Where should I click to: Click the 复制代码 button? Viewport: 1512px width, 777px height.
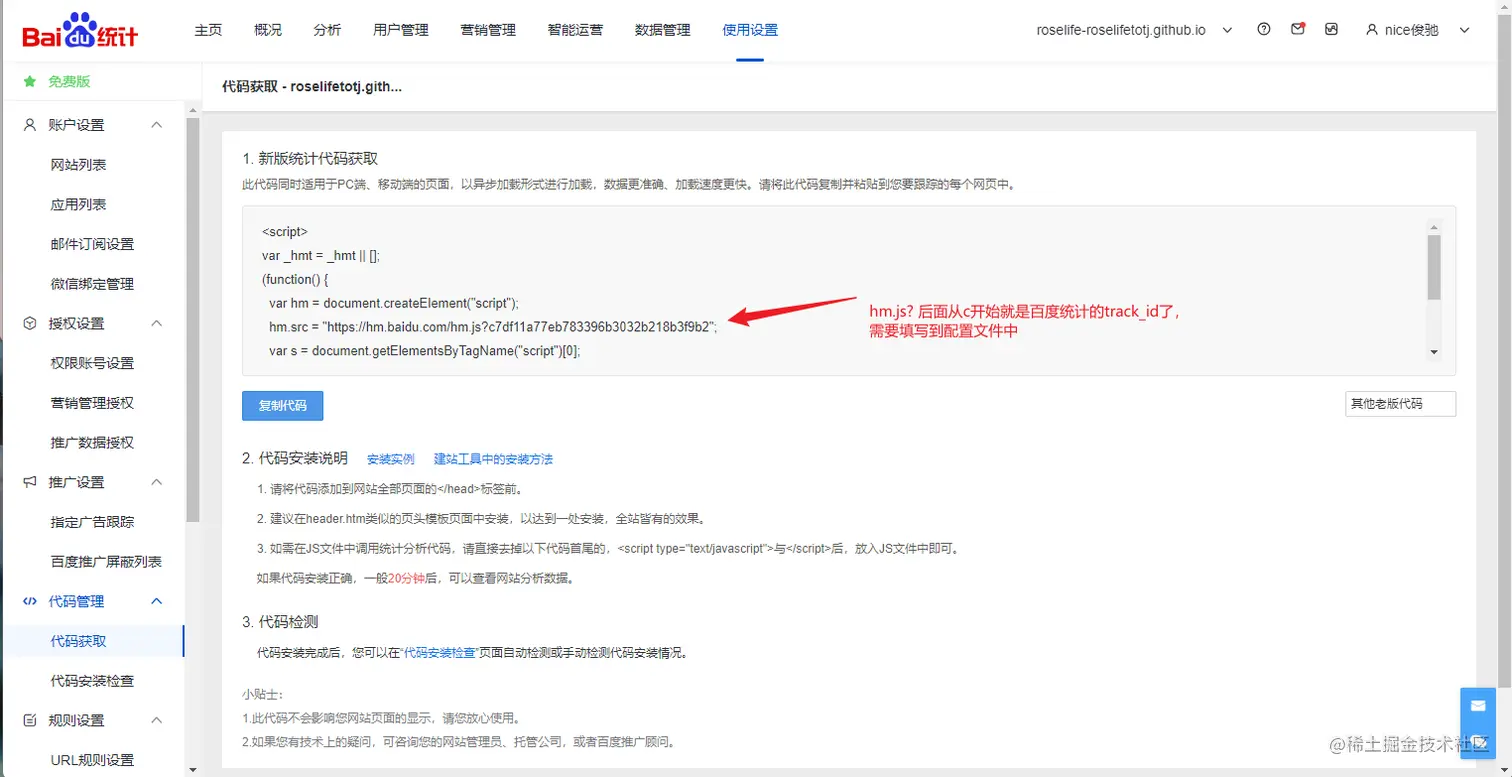[283, 406]
